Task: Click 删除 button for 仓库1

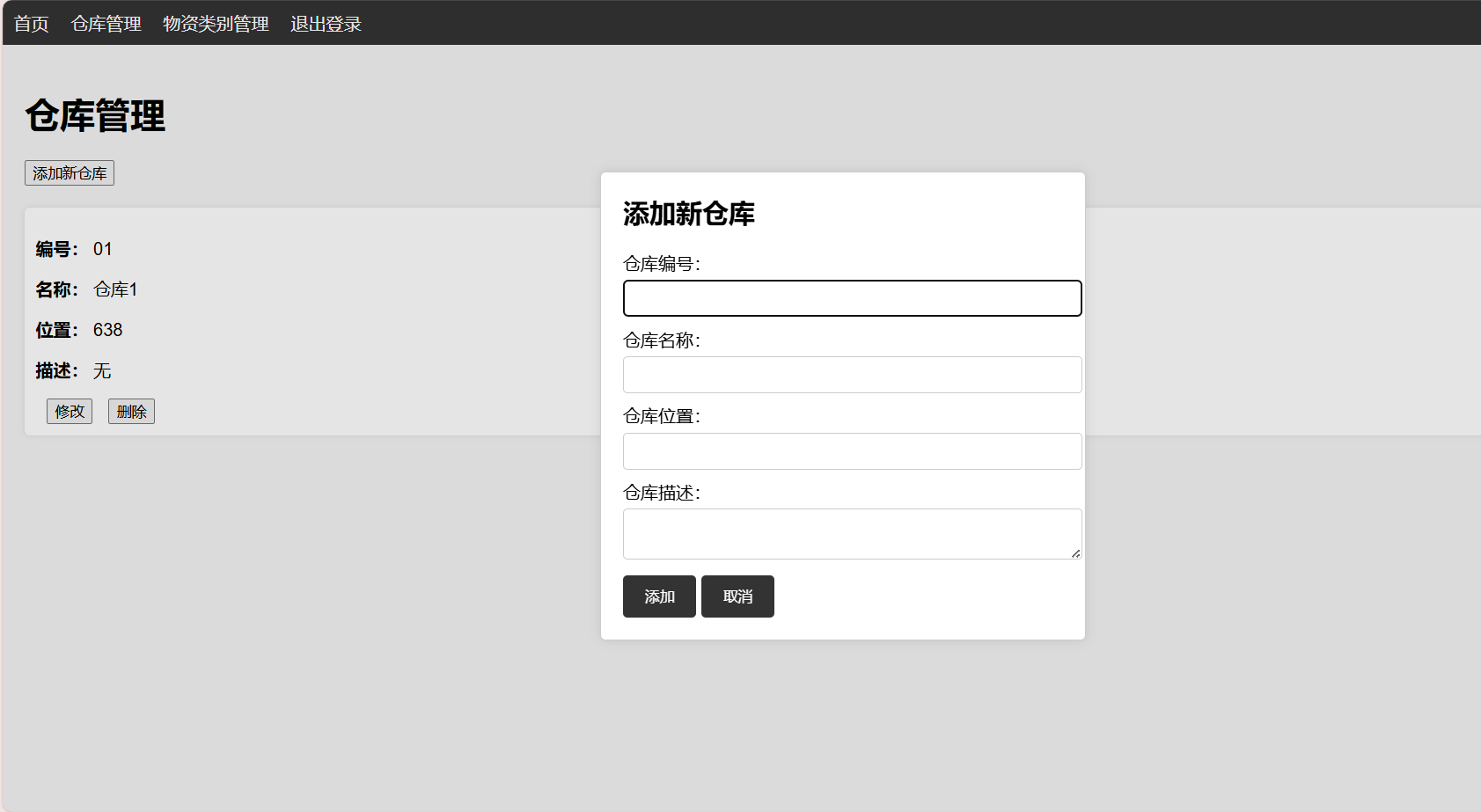Action: click(131, 411)
